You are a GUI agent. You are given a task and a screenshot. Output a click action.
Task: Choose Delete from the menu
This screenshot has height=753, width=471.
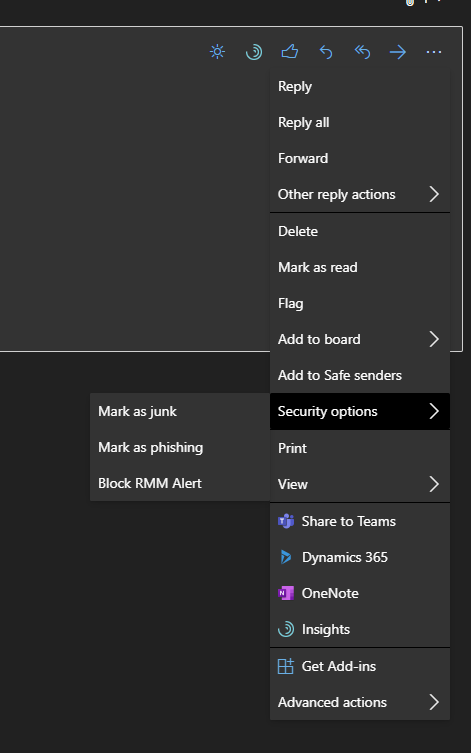360,231
